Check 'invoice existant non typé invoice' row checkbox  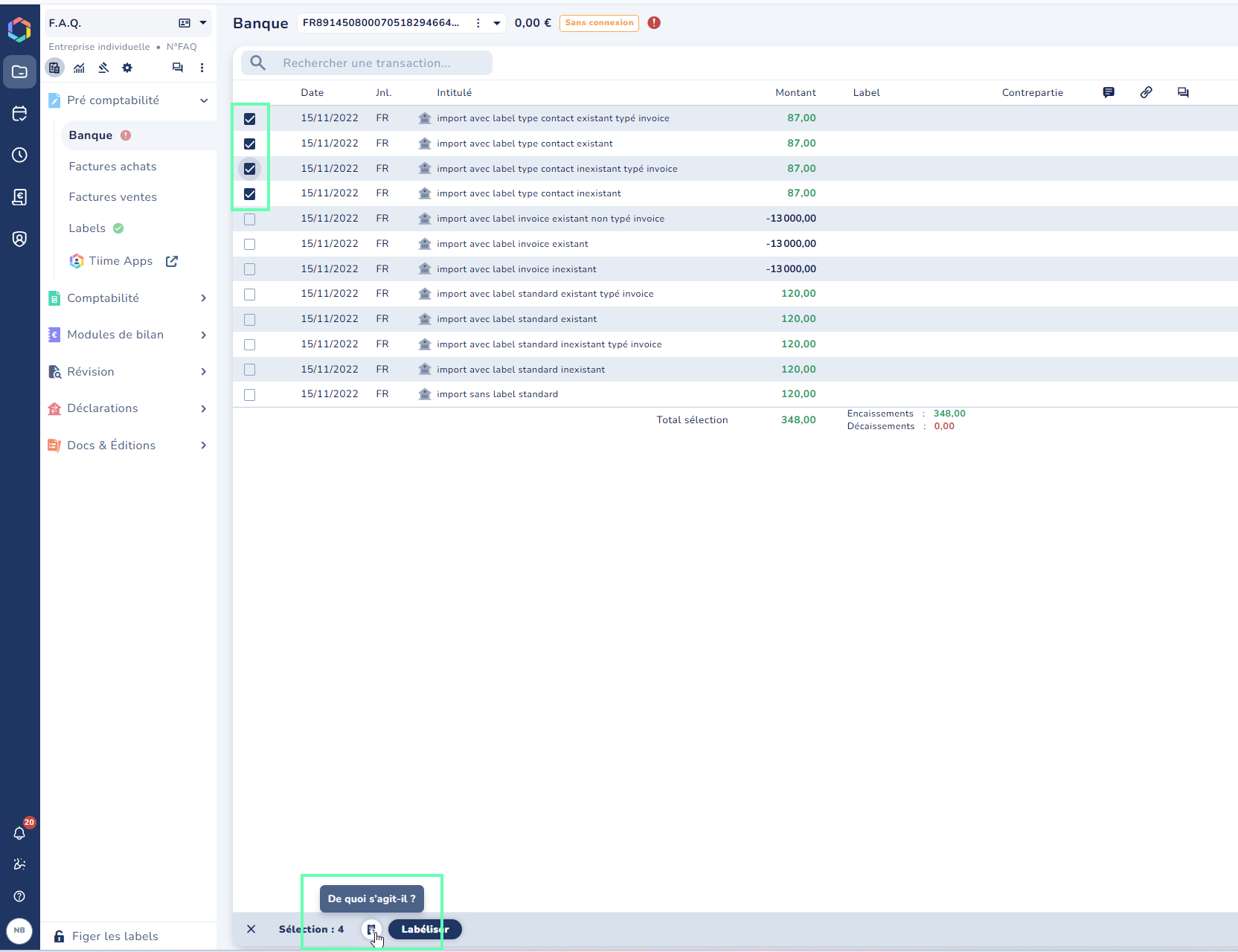pyautogui.click(x=250, y=219)
